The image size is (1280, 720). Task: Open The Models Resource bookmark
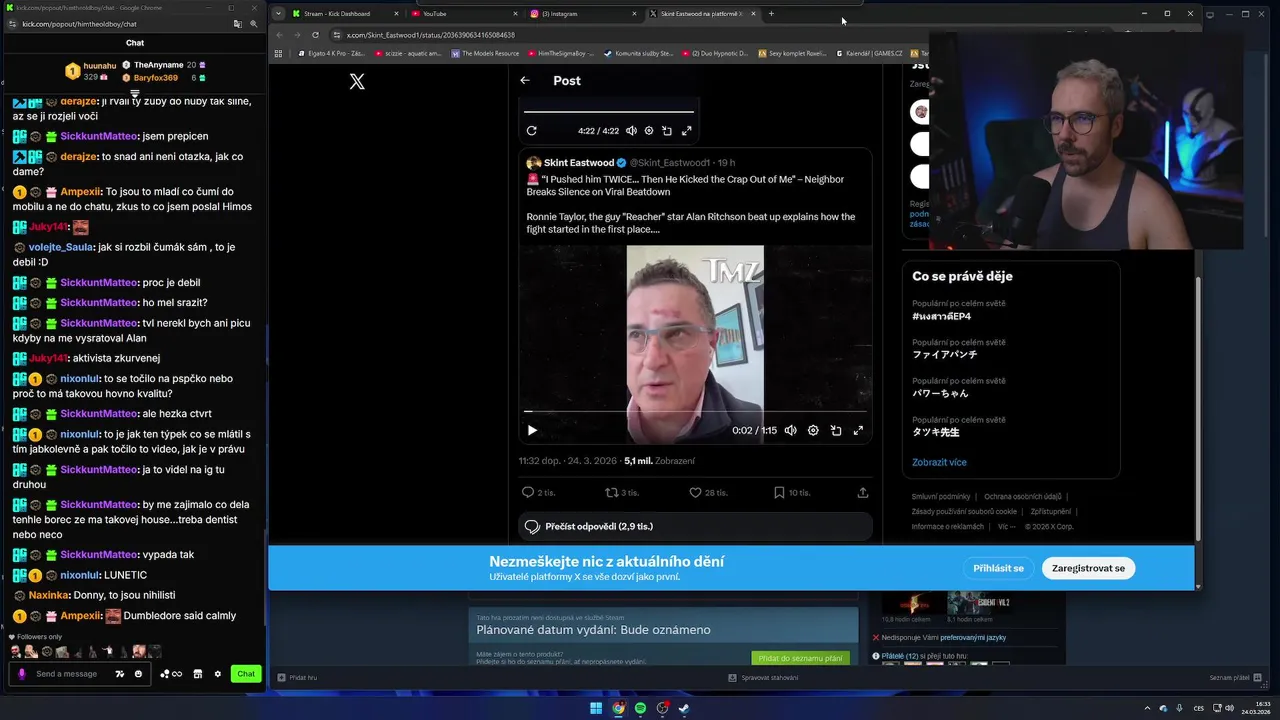(x=483, y=54)
